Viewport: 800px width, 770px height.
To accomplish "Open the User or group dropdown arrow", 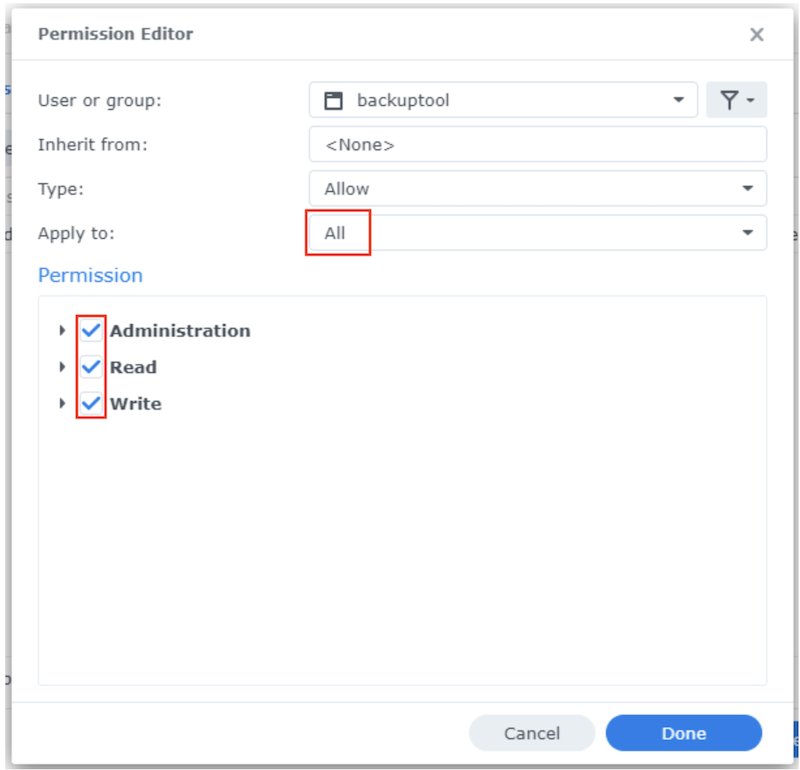I will (678, 100).
